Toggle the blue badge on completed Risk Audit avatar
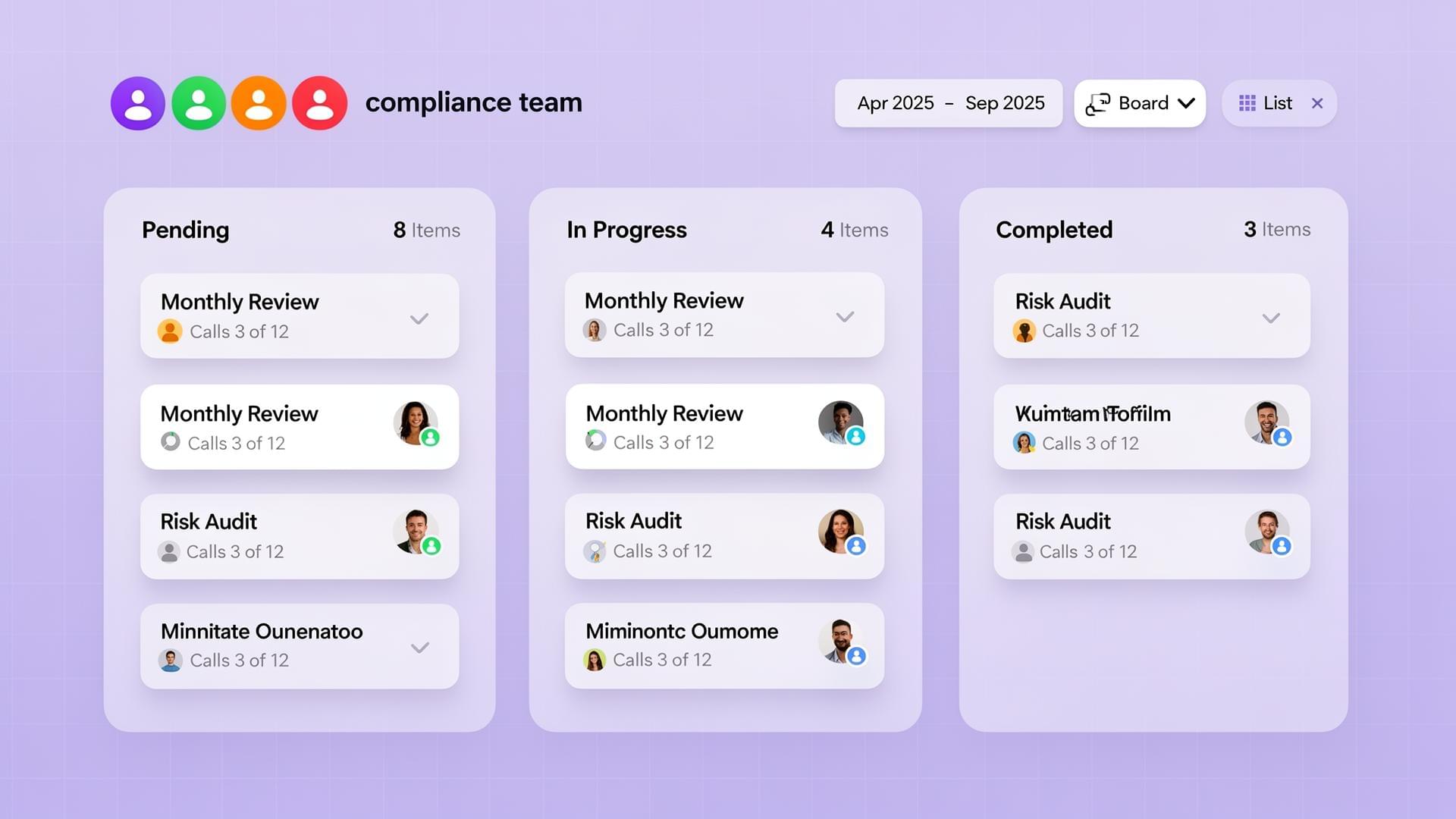This screenshot has width=1456, height=819. tap(1283, 544)
